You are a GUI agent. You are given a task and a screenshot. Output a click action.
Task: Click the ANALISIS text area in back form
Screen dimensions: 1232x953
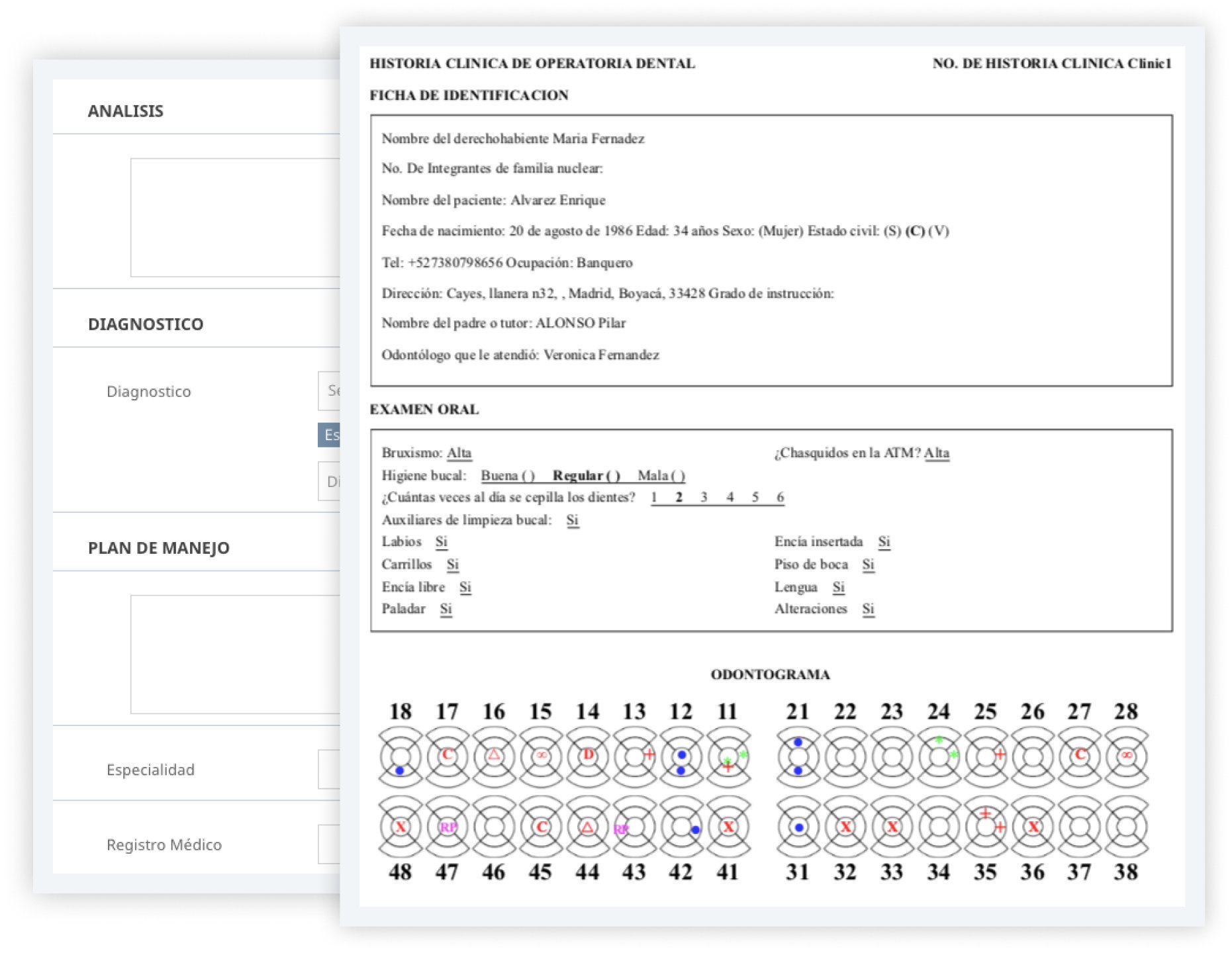(235, 217)
